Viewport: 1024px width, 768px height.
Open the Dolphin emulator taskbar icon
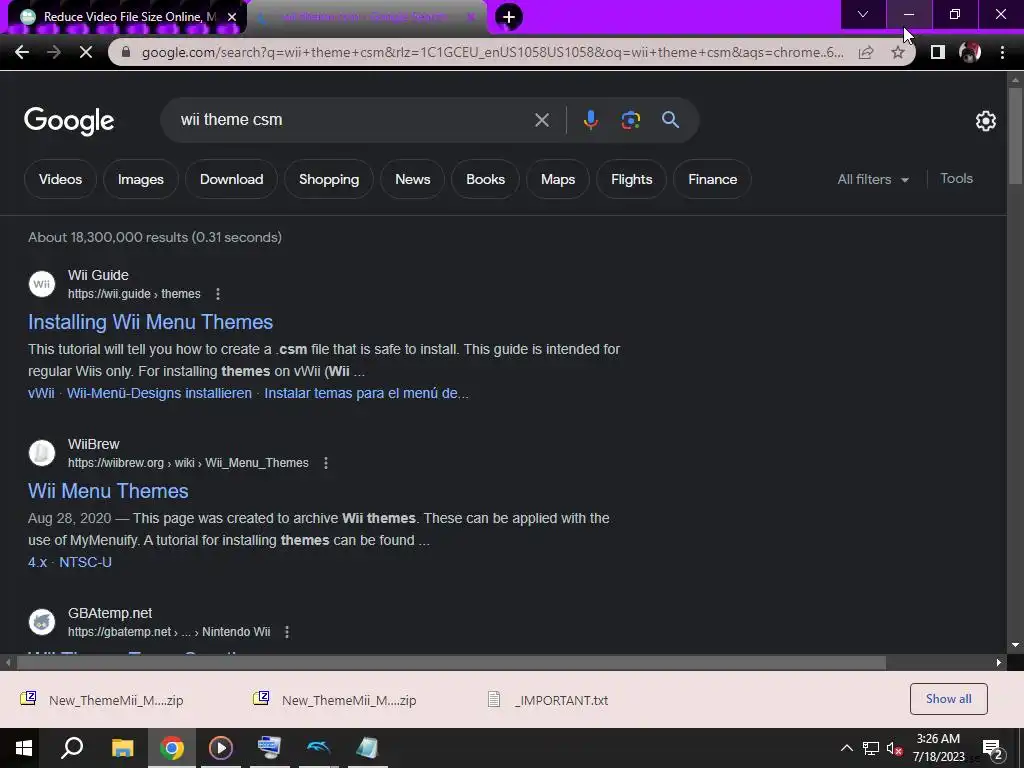(319, 748)
